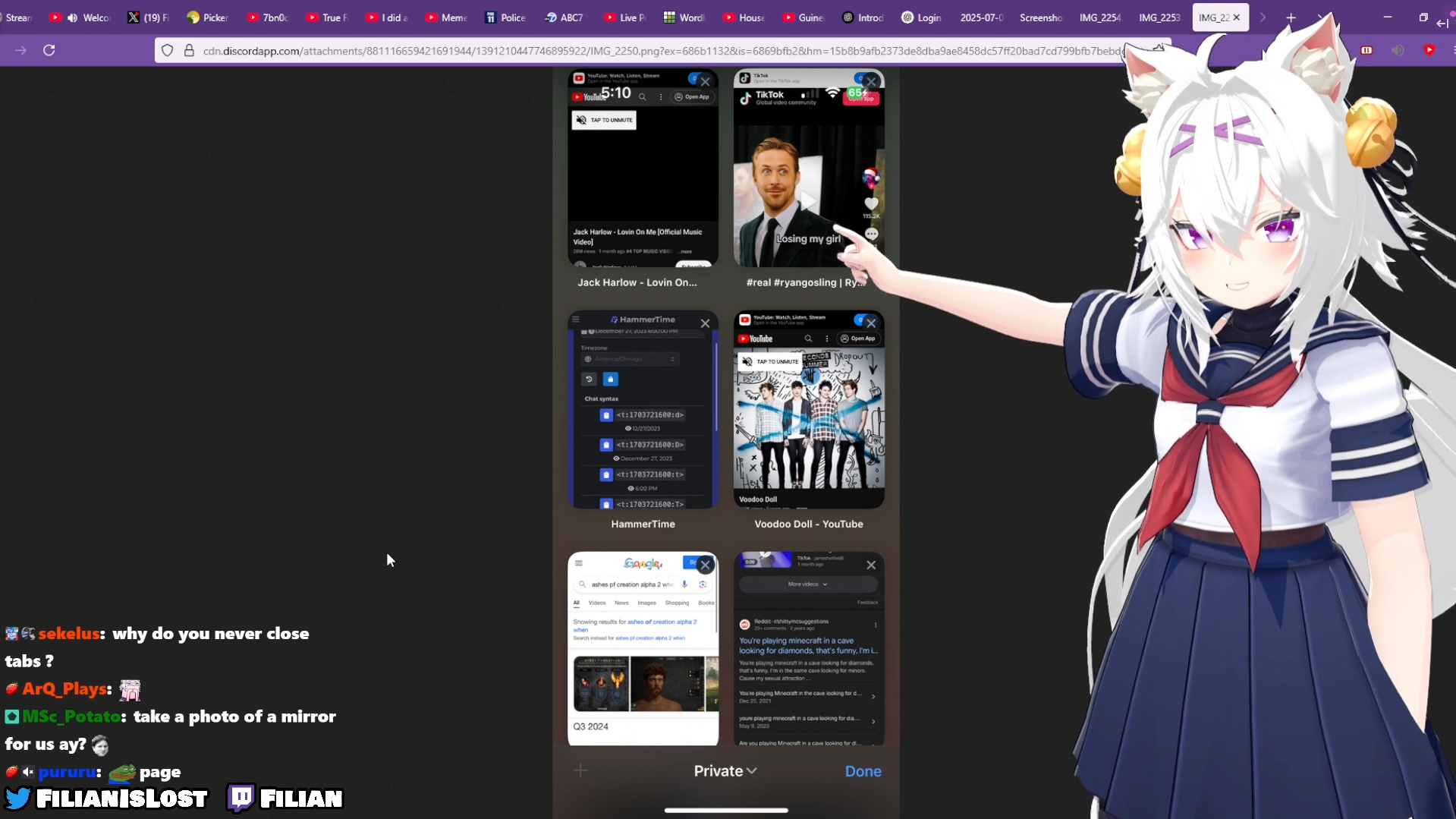The height and width of the screenshot is (819, 1456).
Task: Click the muted speaker icon on Welcome tab
Action: [73, 17]
